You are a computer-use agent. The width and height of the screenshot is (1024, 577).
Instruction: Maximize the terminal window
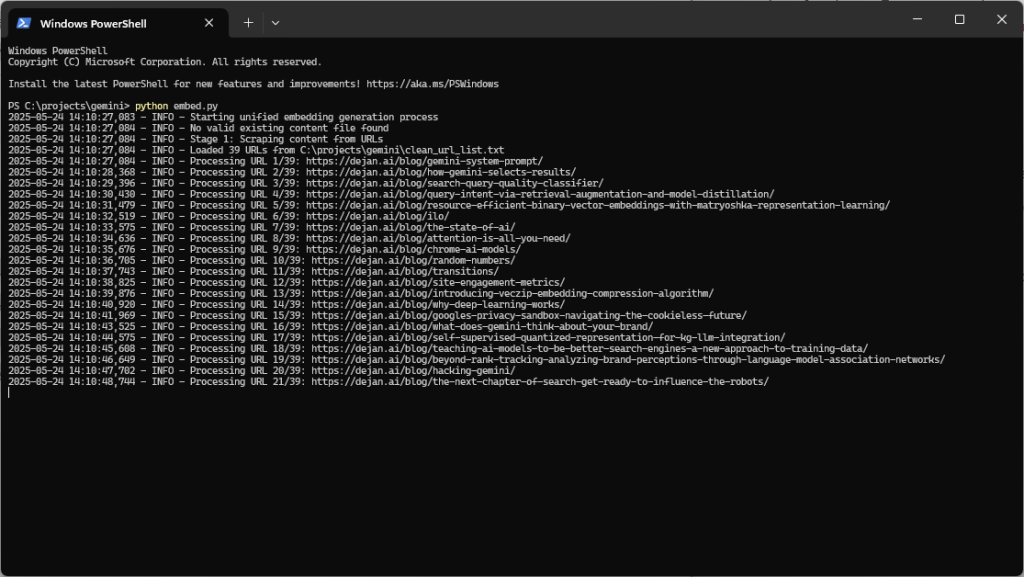coord(959,20)
